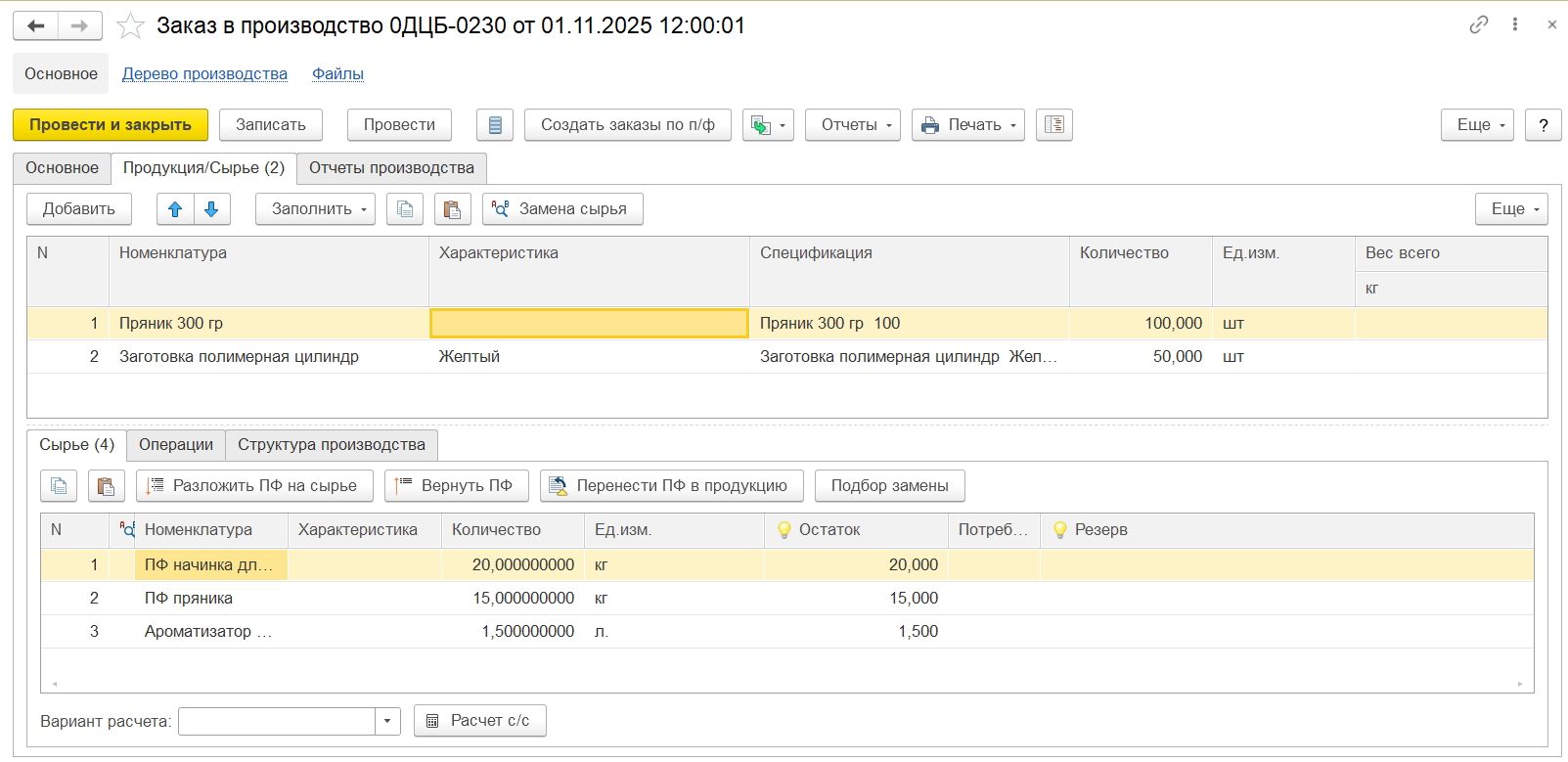Select the Заготовка полимерная цилиндр row
The height and width of the screenshot is (762, 1568).
tap(239, 357)
